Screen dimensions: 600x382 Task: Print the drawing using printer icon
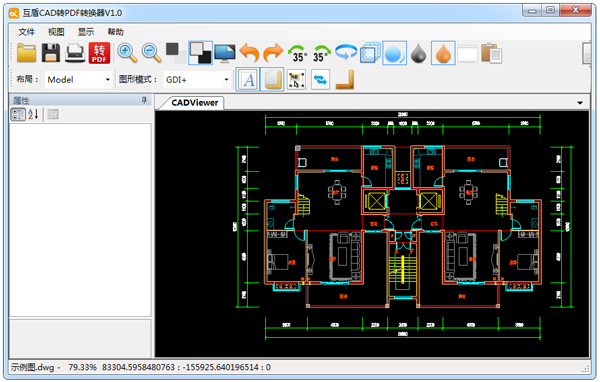click(75, 53)
